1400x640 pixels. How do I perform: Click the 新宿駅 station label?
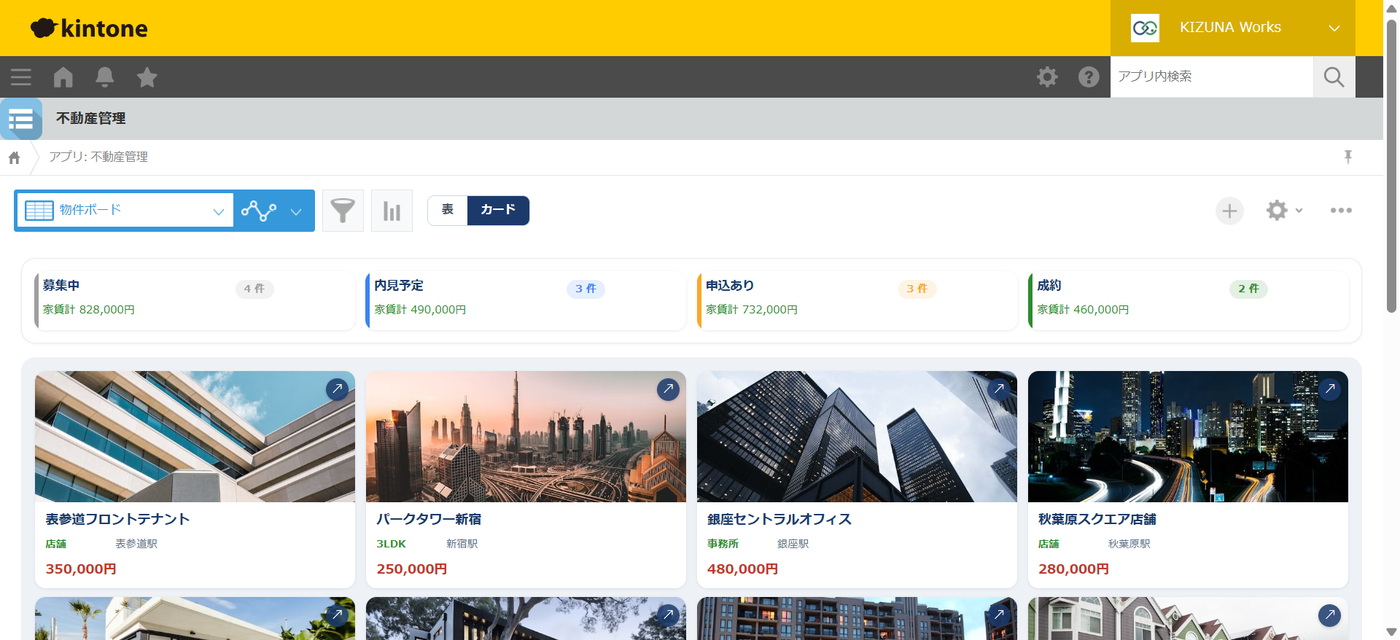point(462,544)
